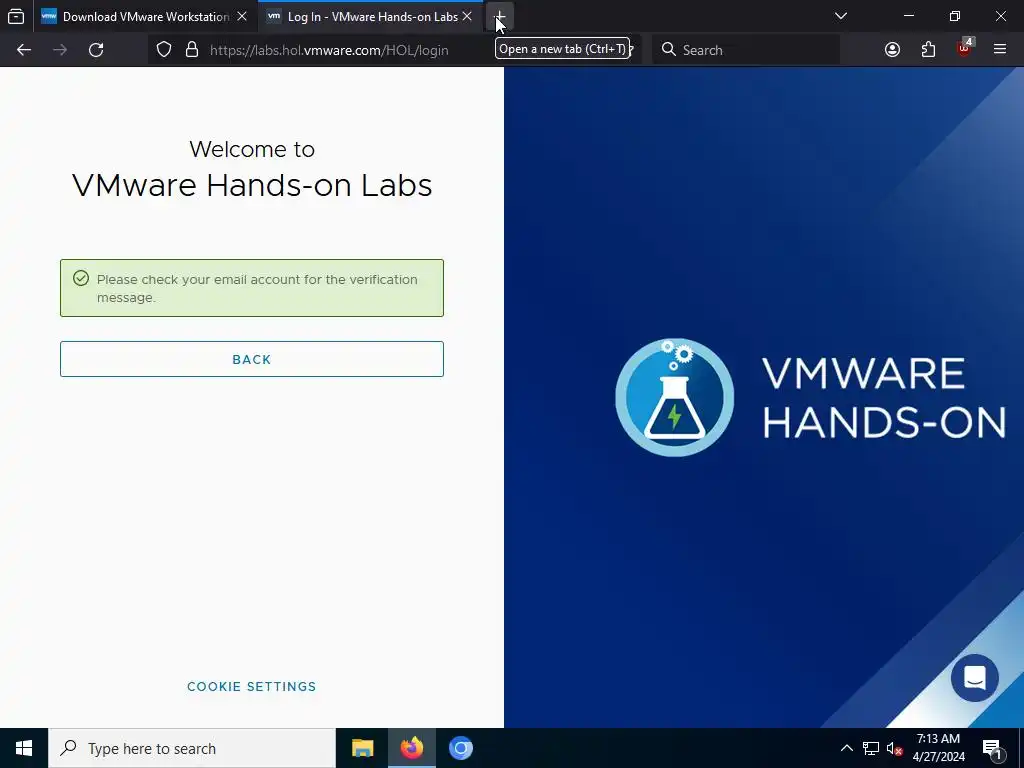
Task: Click the muted volume tray icon
Action: (x=894, y=748)
